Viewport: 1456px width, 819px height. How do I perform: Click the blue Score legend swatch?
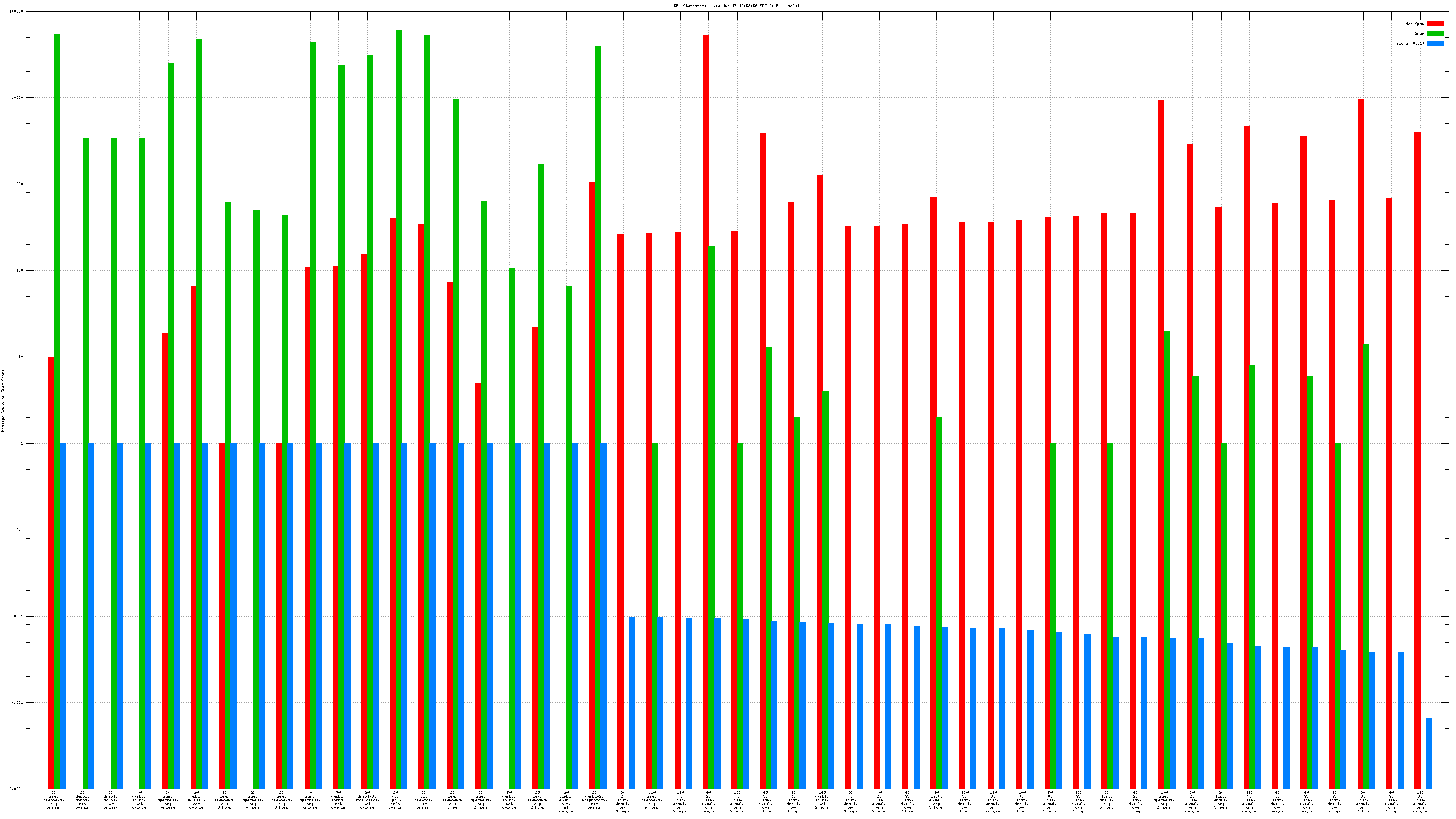1435,43
